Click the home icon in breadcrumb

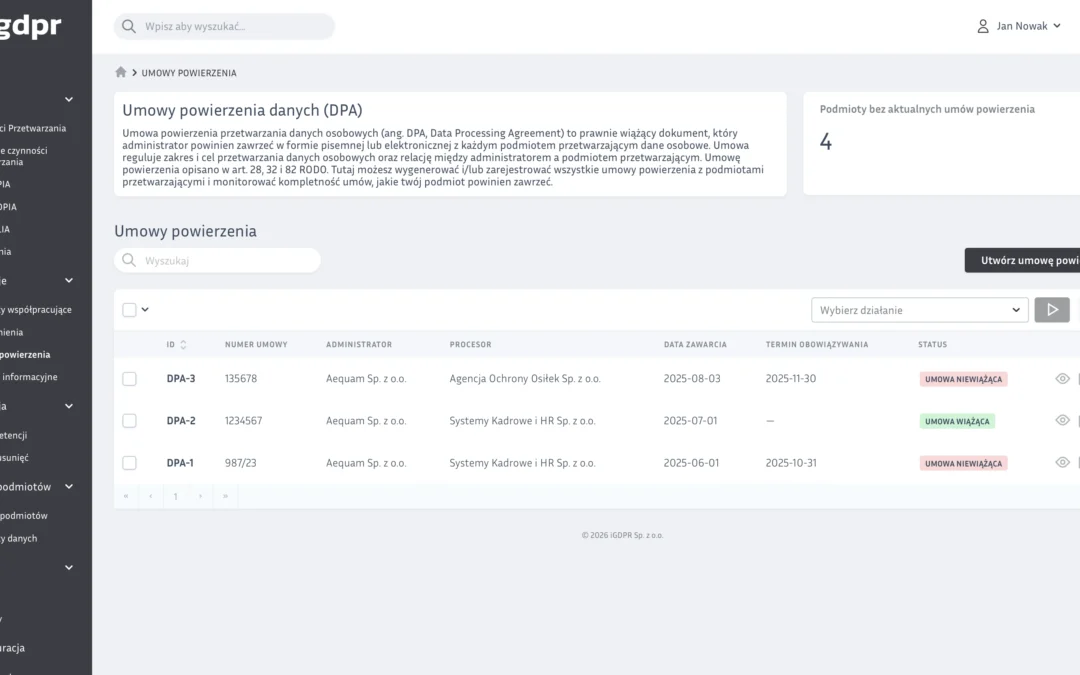121,72
